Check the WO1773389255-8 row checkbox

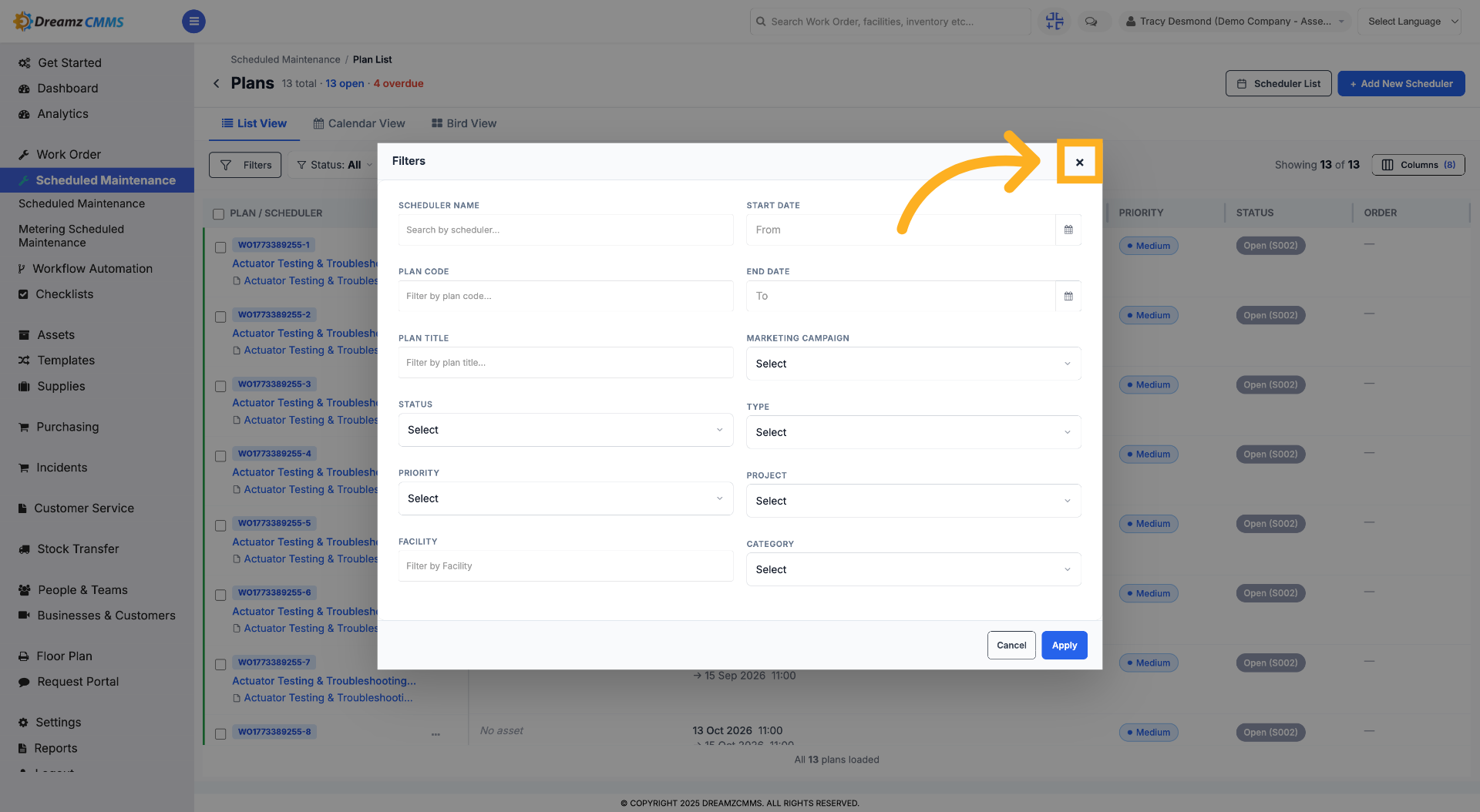tap(220, 734)
